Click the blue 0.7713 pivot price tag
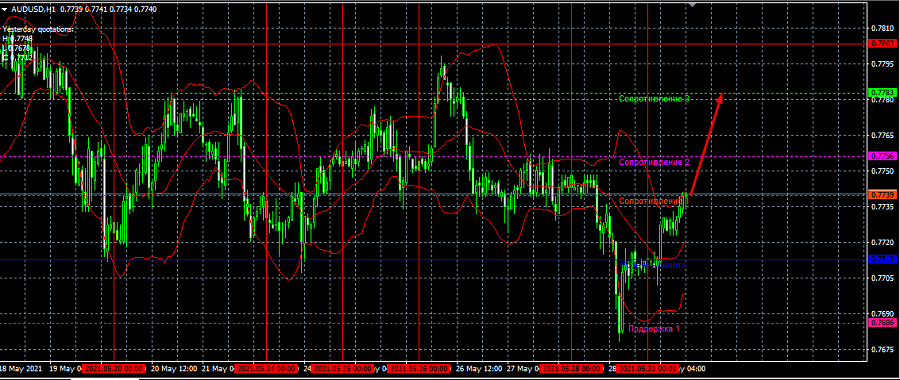Image resolution: width=900 pixels, height=380 pixels. [x=882, y=259]
